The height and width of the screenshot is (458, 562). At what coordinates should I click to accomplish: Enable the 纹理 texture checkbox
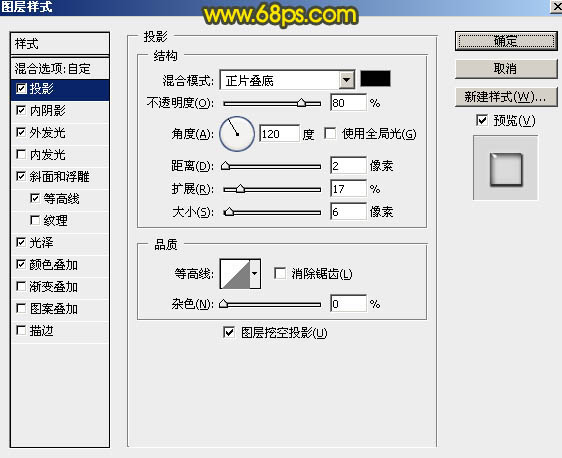[35, 220]
